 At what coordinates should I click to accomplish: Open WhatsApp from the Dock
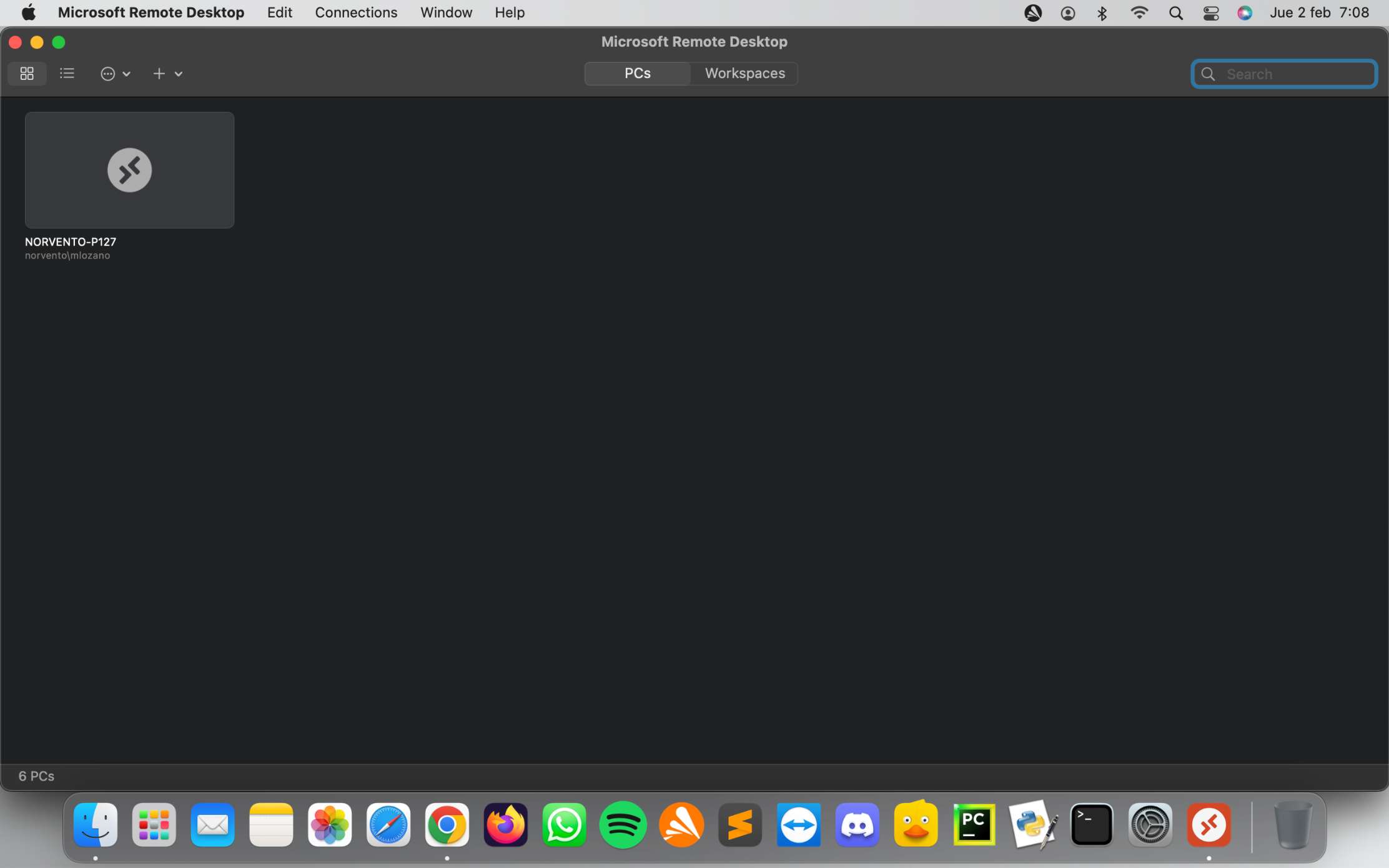pyautogui.click(x=565, y=825)
